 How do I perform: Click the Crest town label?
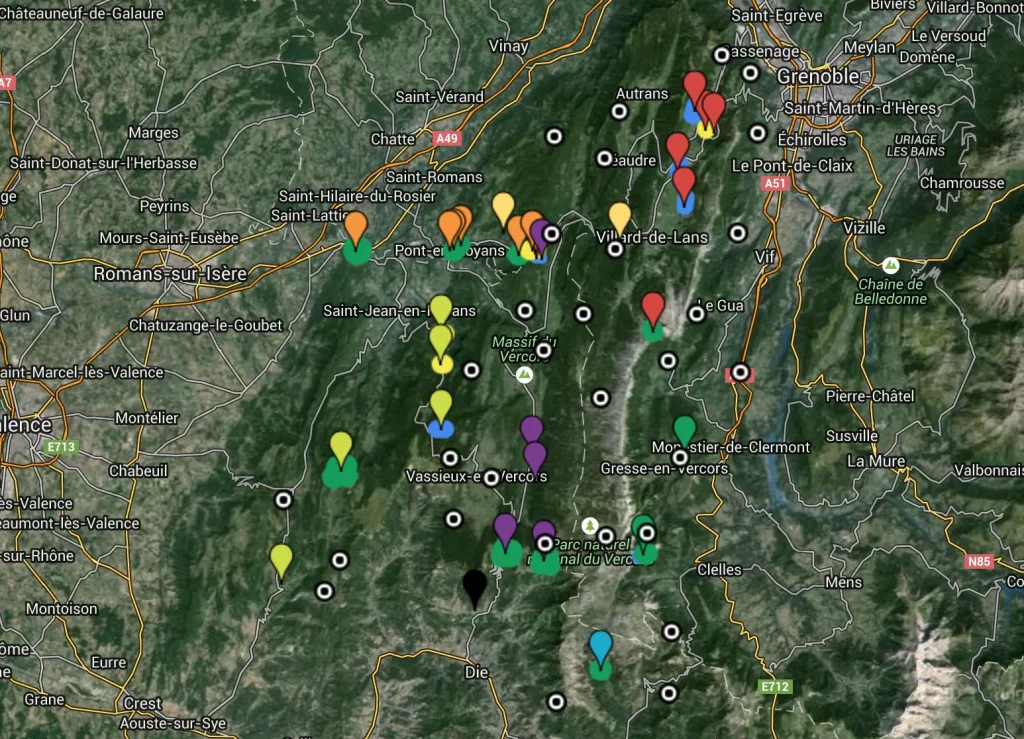[143, 703]
